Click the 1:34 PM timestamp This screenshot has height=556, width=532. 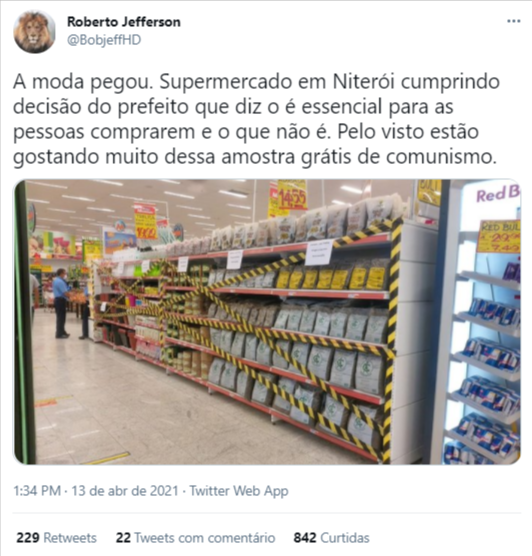37,491
